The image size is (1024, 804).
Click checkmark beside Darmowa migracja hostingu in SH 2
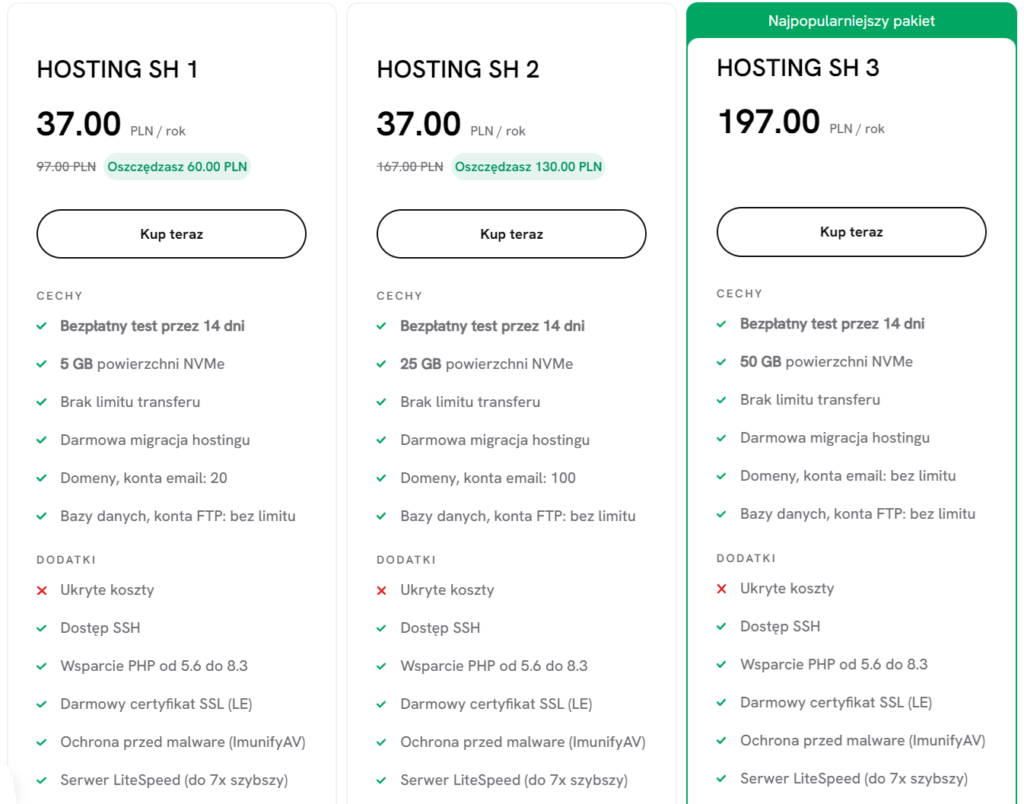(x=382, y=440)
